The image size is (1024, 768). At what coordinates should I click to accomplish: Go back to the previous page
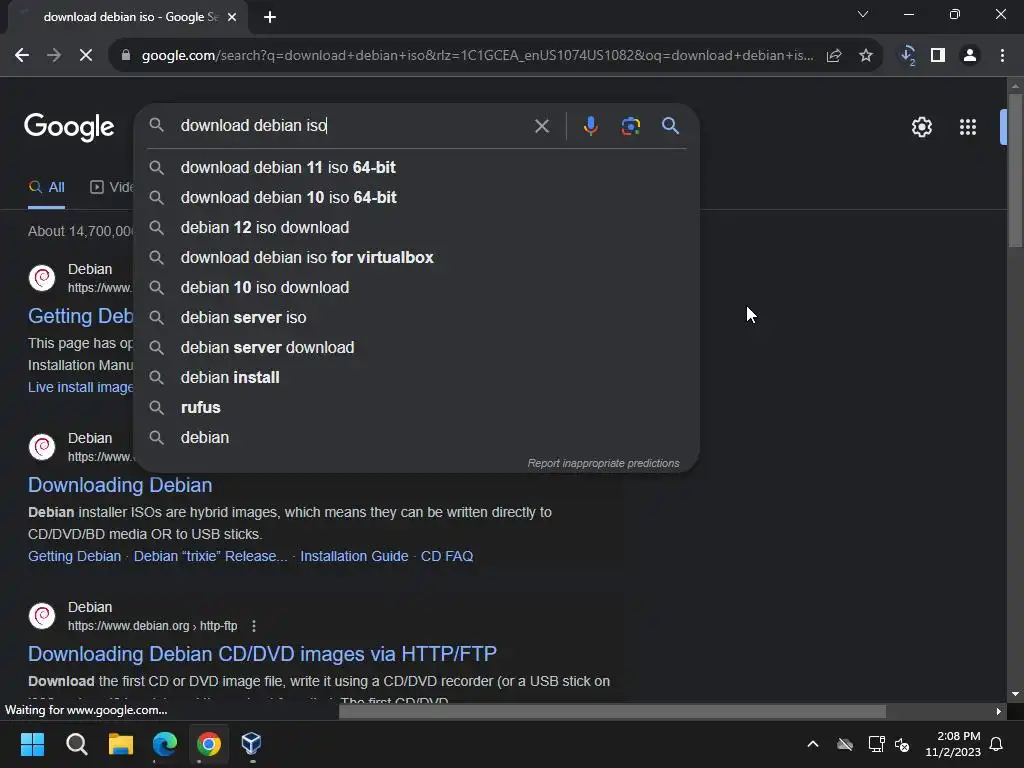coord(22,56)
